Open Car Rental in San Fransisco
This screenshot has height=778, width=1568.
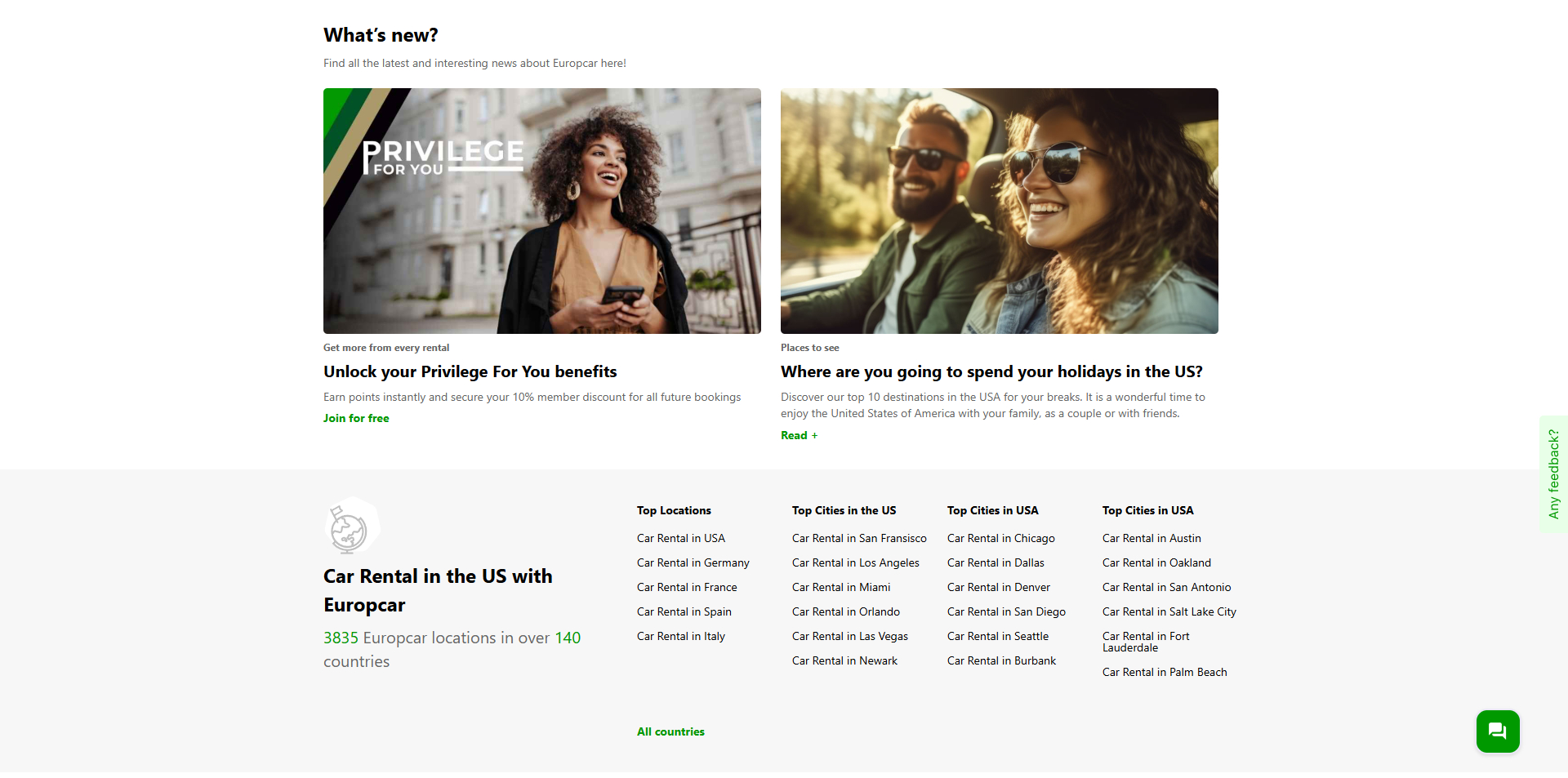coord(858,538)
